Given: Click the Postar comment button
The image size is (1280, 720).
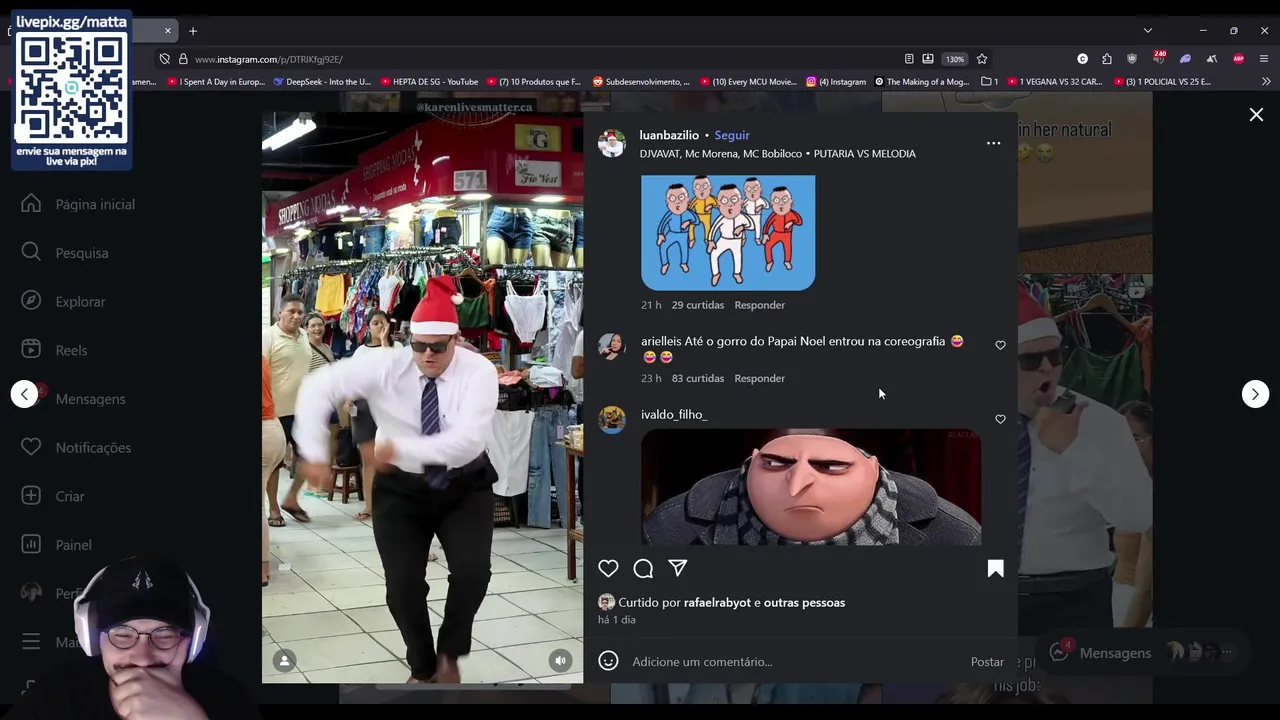Looking at the screenshot, I should click(987, 662).
